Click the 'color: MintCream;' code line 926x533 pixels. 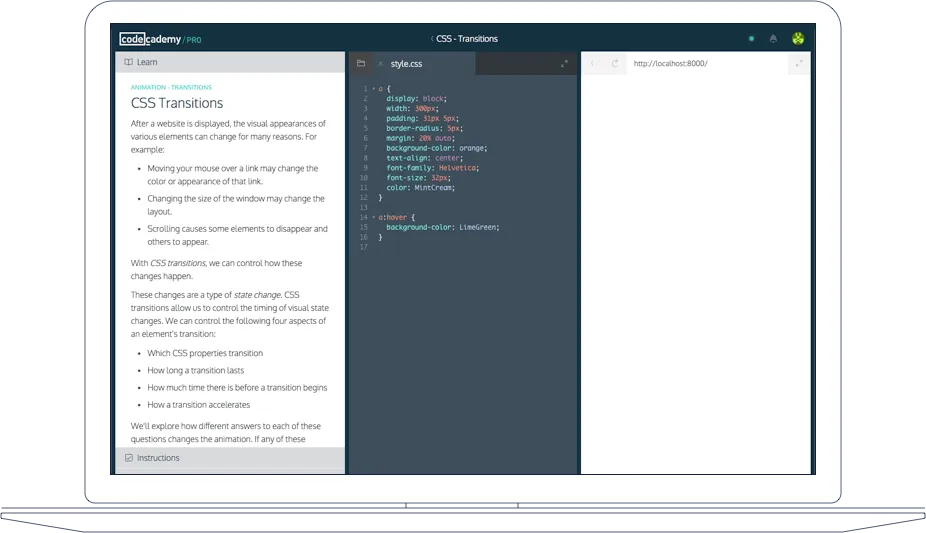click(x=420, y=188)
